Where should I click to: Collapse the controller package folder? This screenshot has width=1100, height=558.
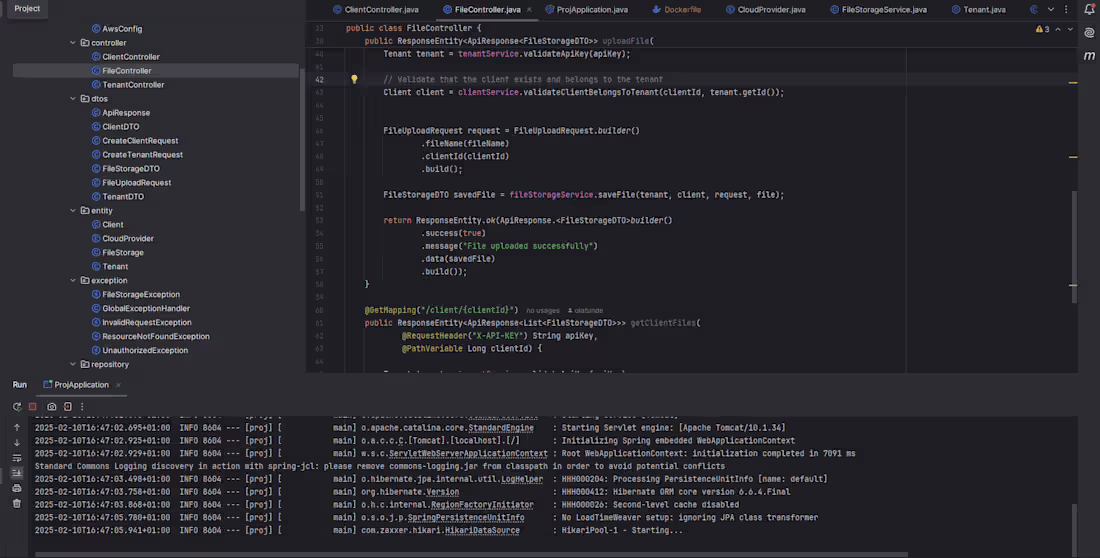pos(74,43)
